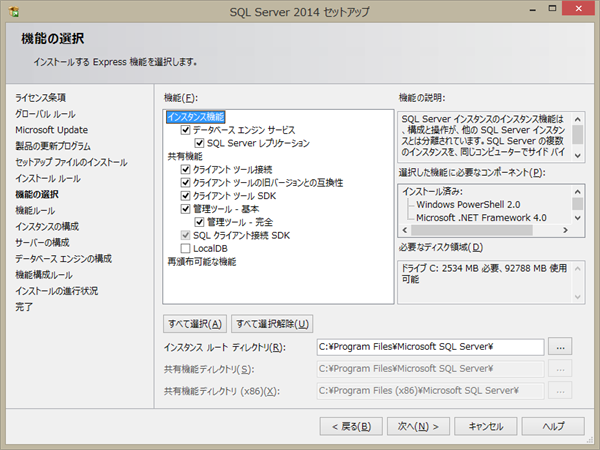Toggle 管理ツール - 完全 checkbox
Image resolution: width=600 pixels, height=450 pixels.
click(199, 222)
